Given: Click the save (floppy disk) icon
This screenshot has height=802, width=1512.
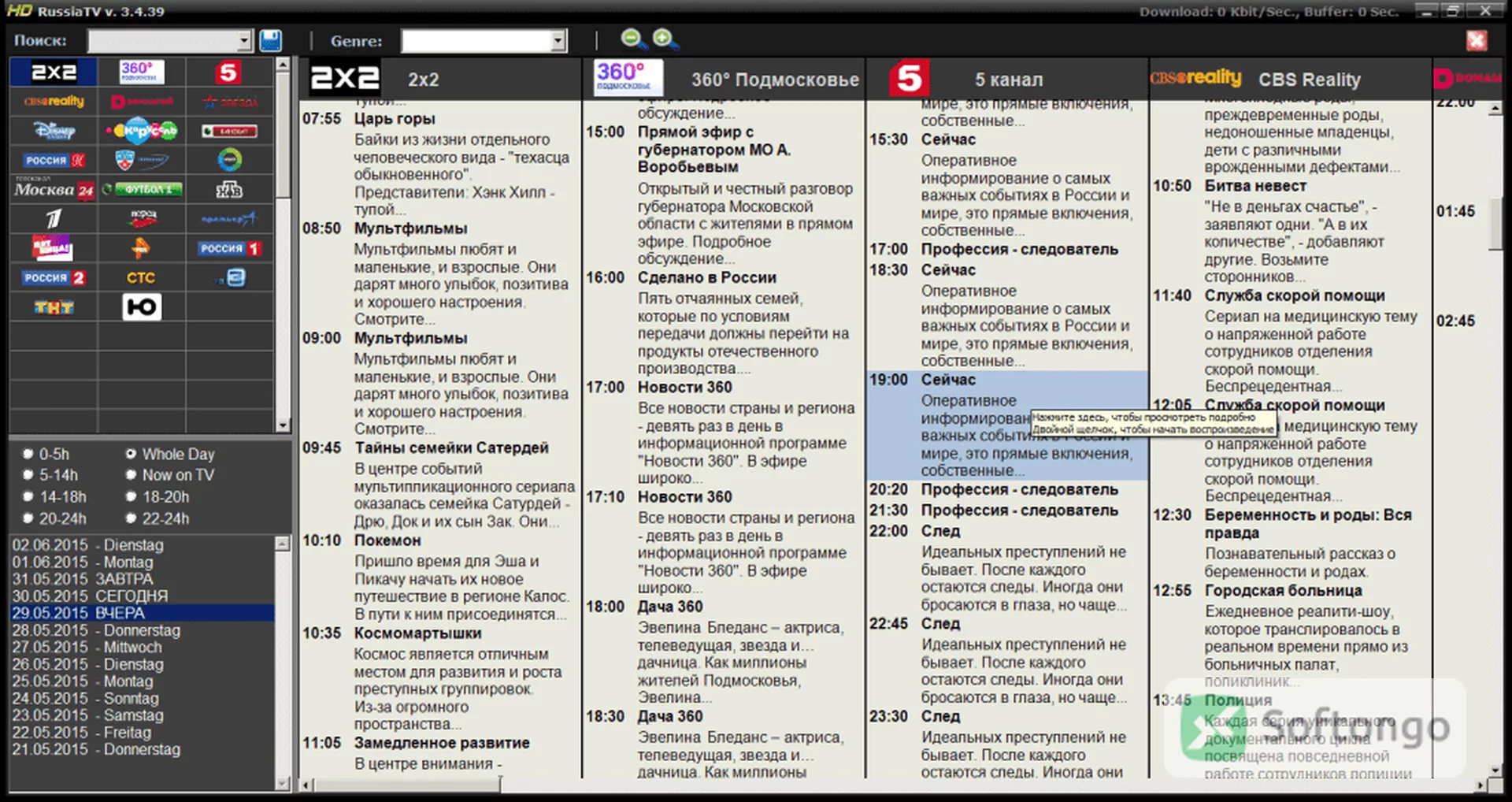Looking at the screenshot, I should (271, 40).
